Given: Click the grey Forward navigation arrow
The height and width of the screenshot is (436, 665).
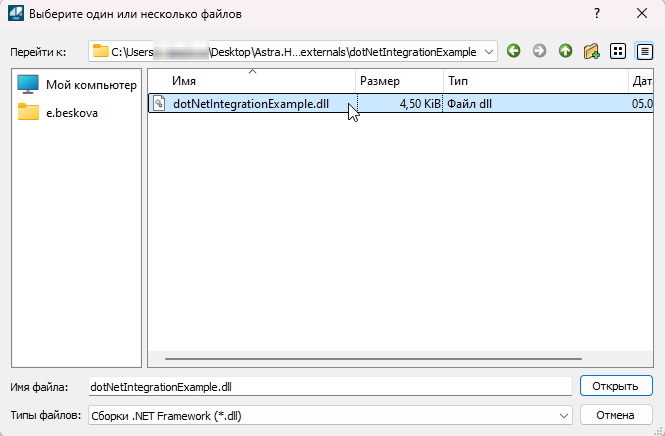Looking at the screenshot, I should 540,51.
